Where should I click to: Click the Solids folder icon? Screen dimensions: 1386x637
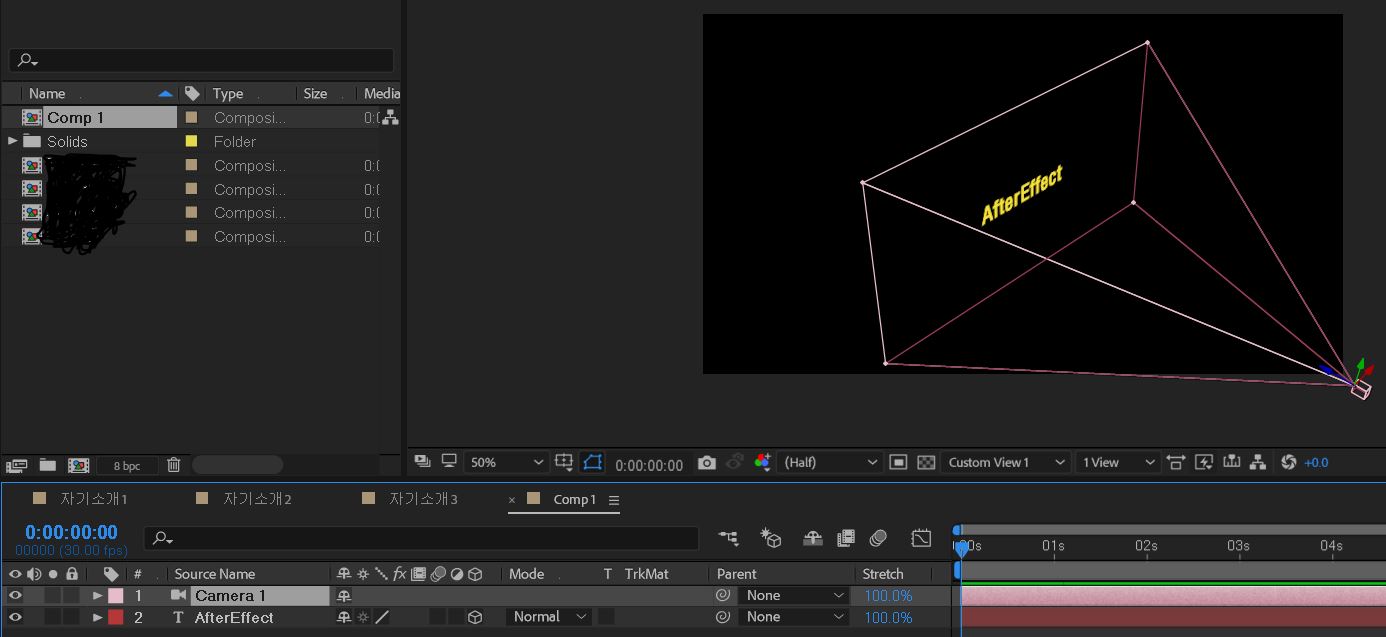point(32,141)
